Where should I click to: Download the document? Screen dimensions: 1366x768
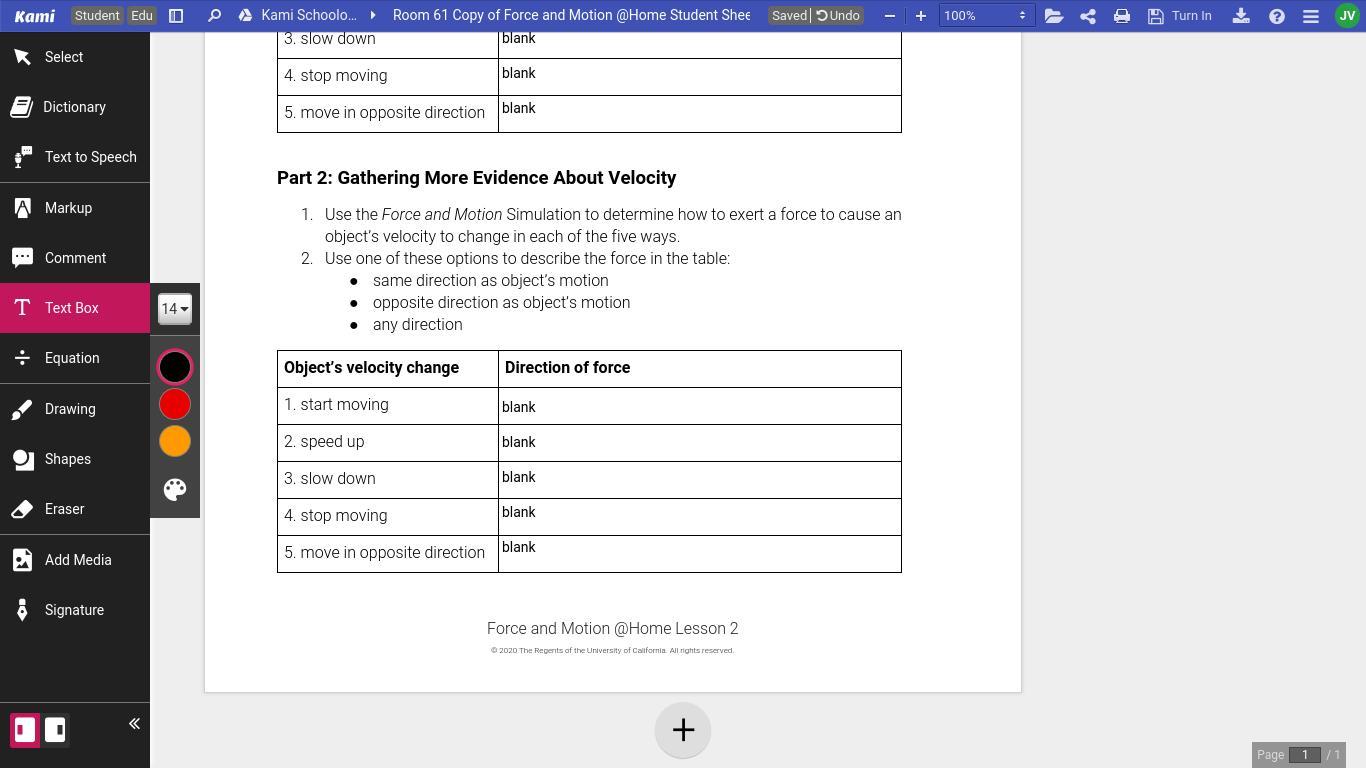coord(1241,16)
